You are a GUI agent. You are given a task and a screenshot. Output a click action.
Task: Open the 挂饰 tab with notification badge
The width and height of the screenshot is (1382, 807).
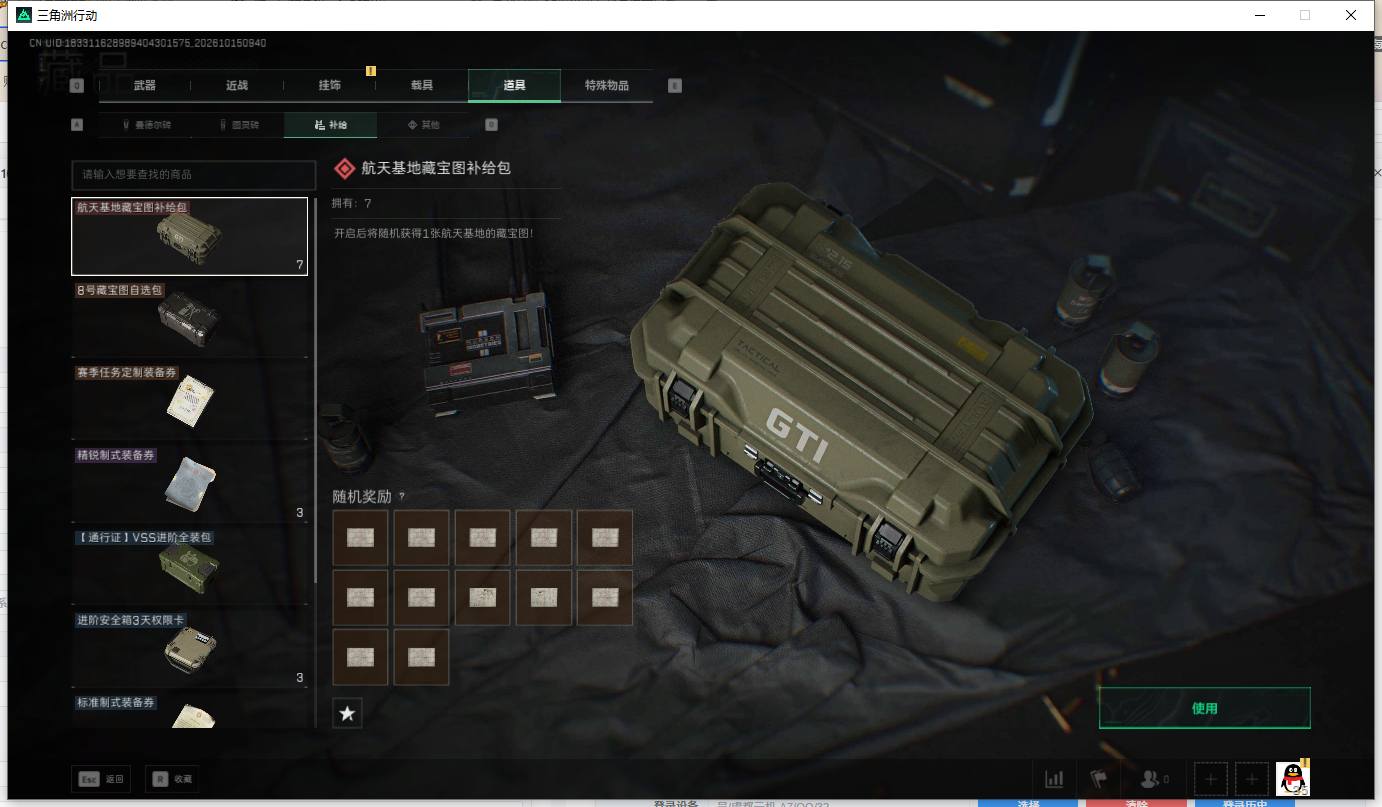[330, 85]
